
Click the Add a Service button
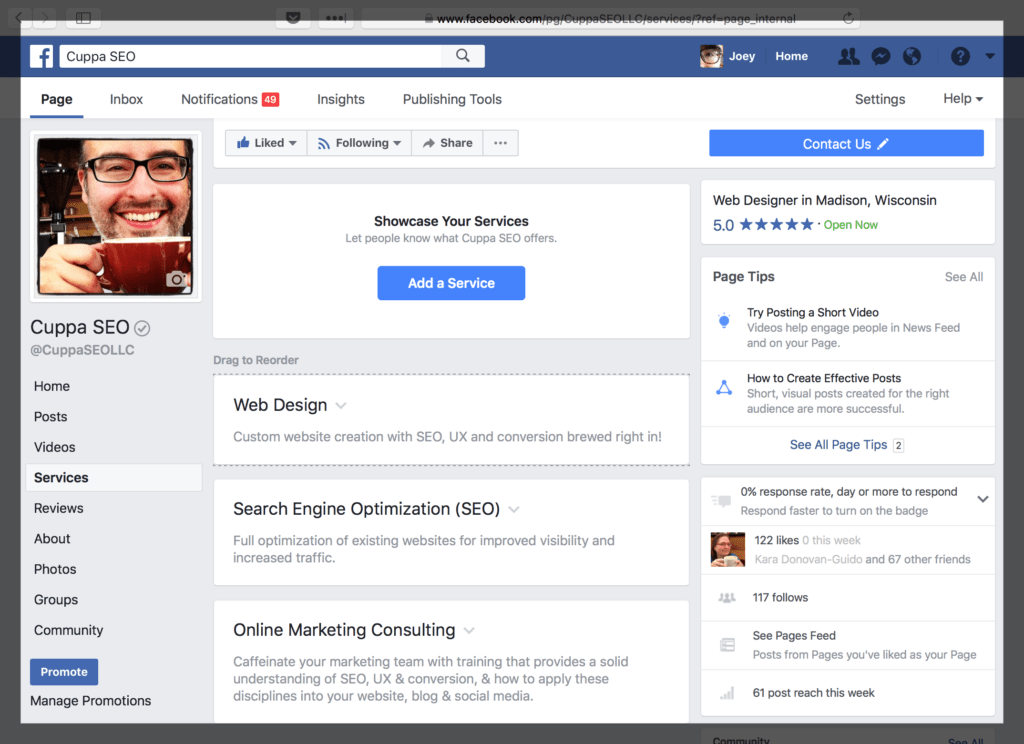(x=451, y=283)
